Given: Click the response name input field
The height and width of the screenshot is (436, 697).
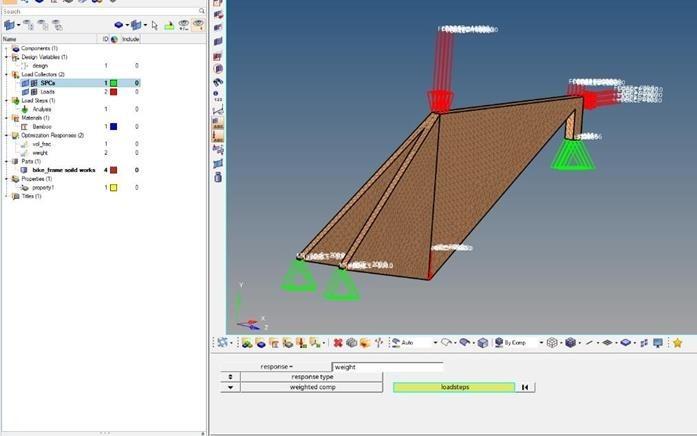Looking at the screenshot, I should (x=387, y=367).
